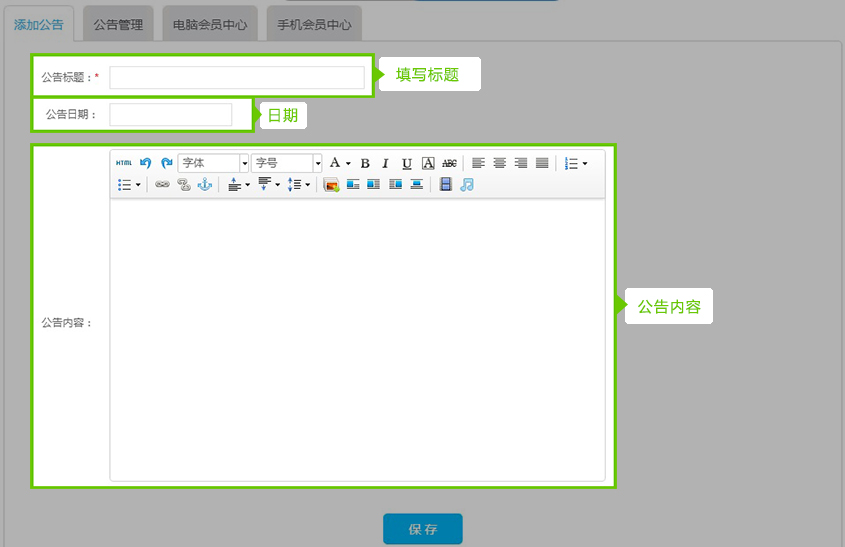The image size is (845, 547).
Task: Insert an image with the picture icon
Action: (x=332, y=185)
